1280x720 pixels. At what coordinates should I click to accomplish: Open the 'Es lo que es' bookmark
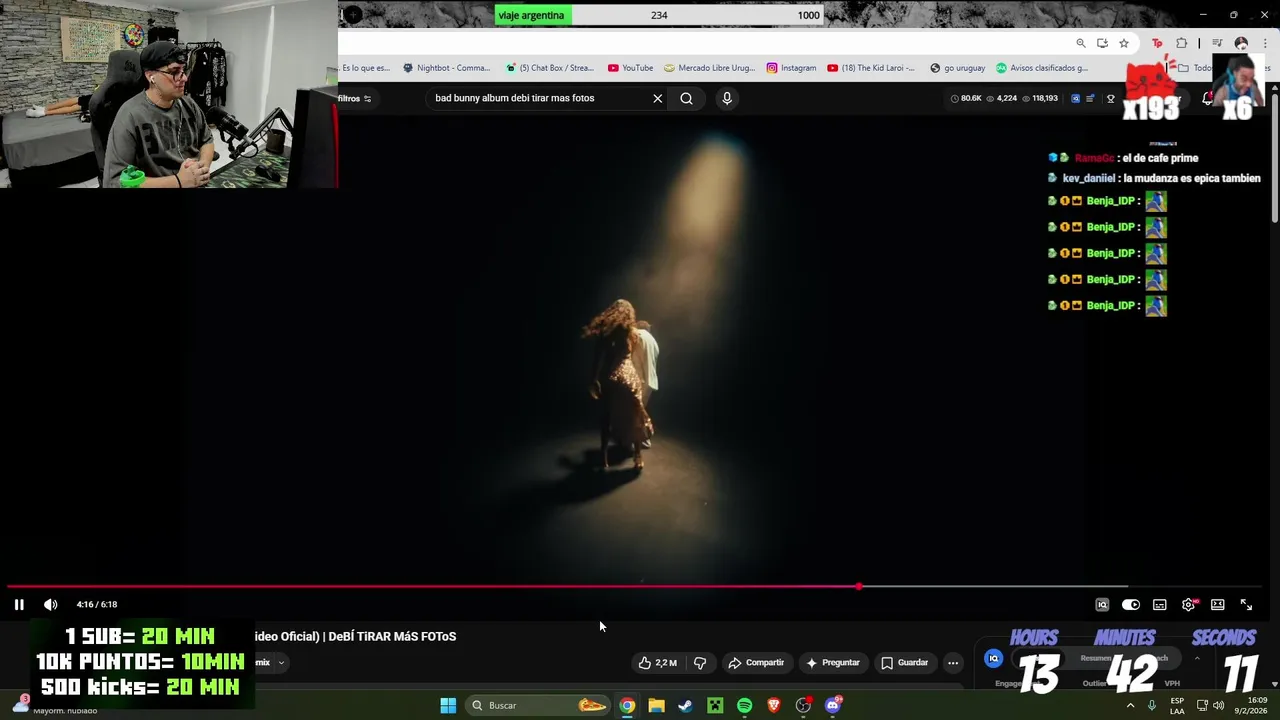[365, 68]
